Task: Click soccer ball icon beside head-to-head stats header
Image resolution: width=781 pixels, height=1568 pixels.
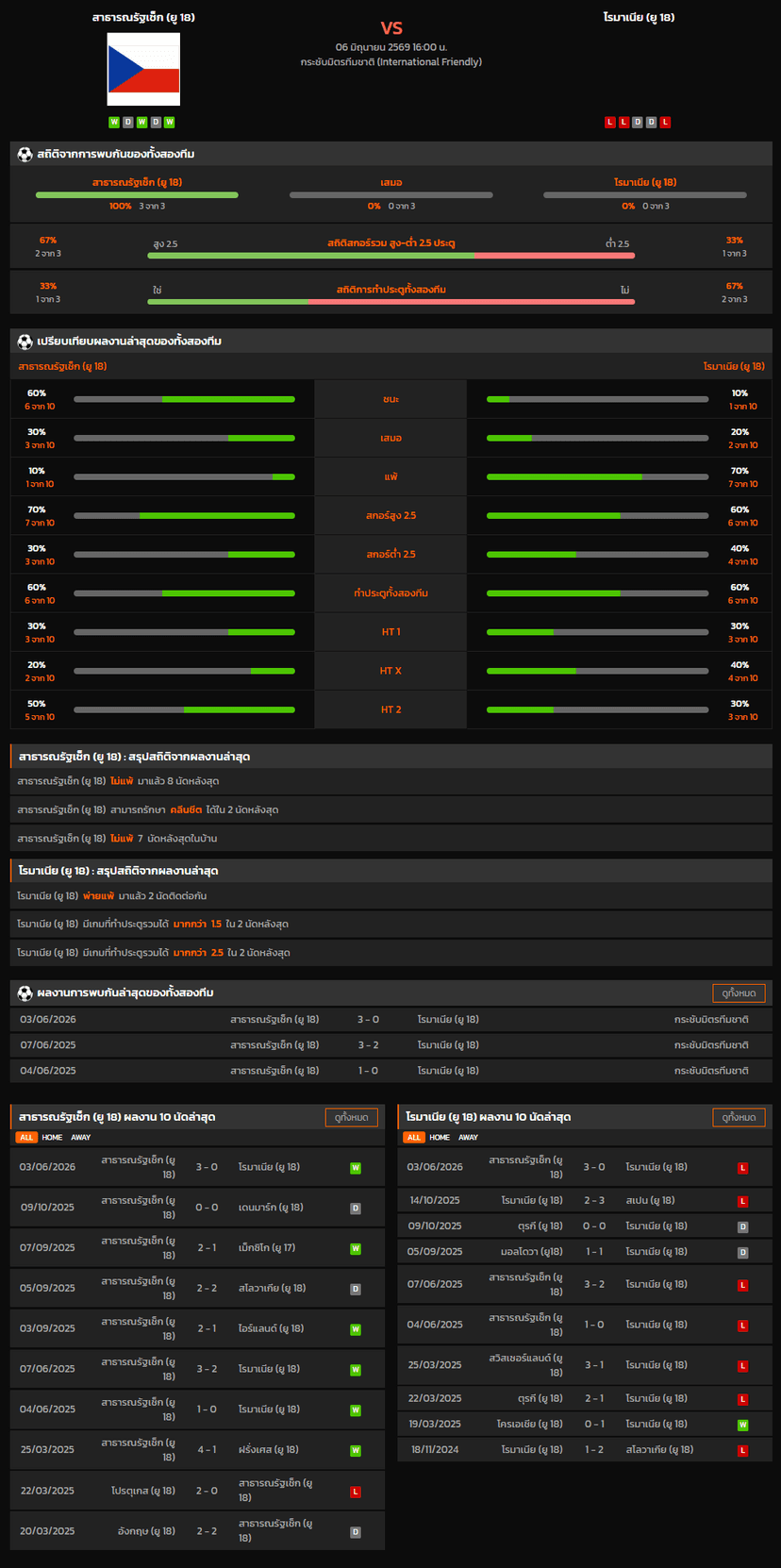Action: tap(25, 154)
